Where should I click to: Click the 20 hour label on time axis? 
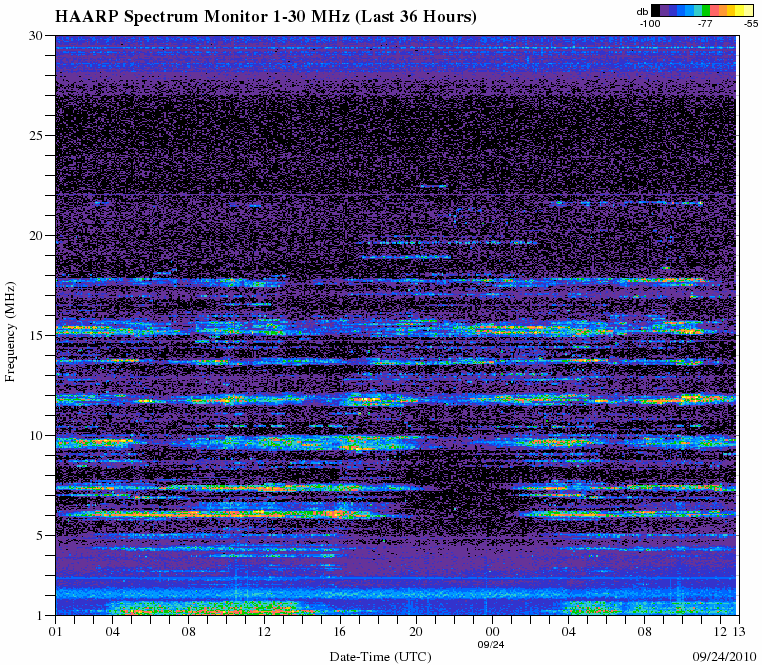[x=416, y=632]
